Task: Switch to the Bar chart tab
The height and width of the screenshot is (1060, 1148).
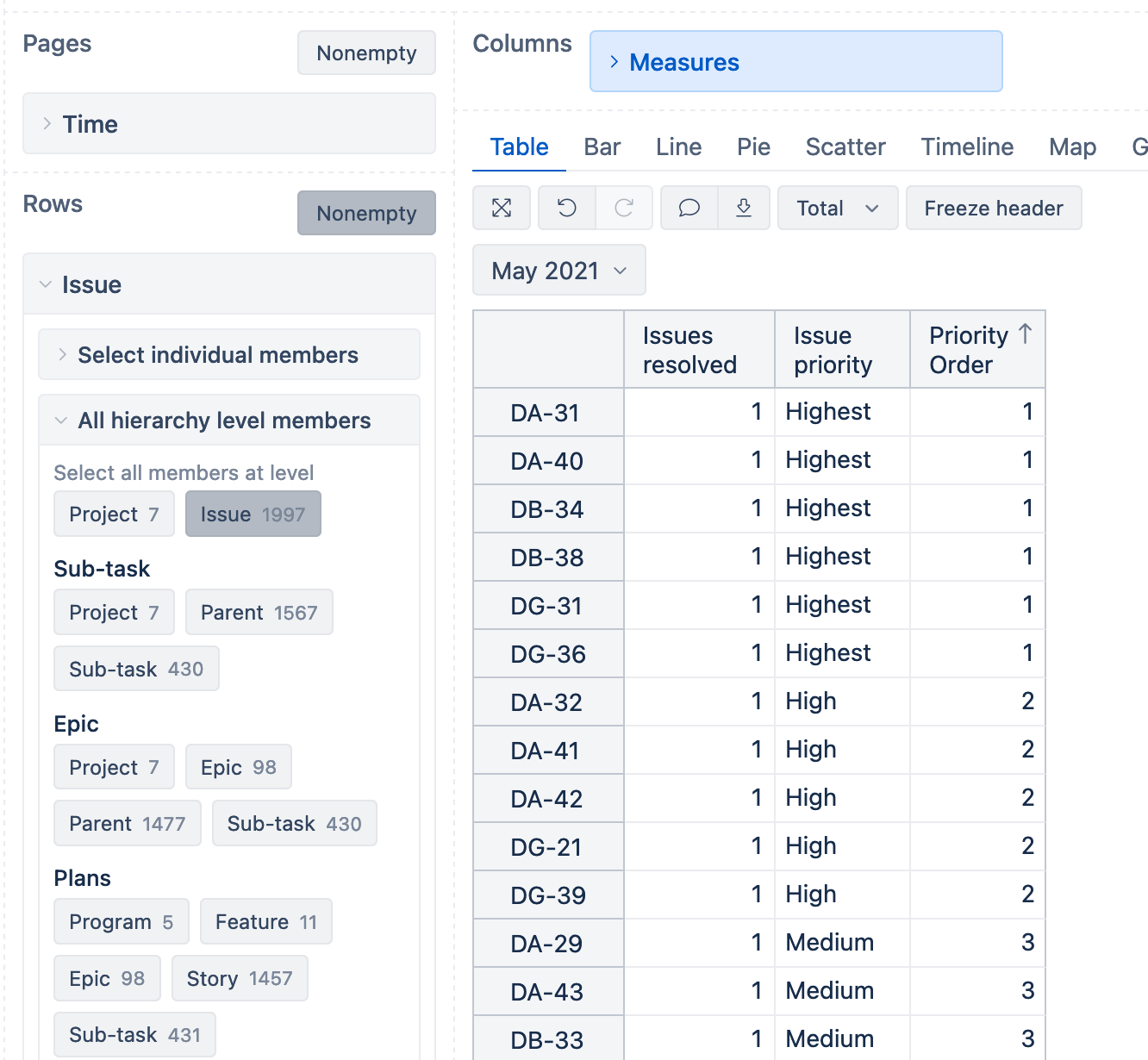Action: pyautogui.click(x=602, y=147)
